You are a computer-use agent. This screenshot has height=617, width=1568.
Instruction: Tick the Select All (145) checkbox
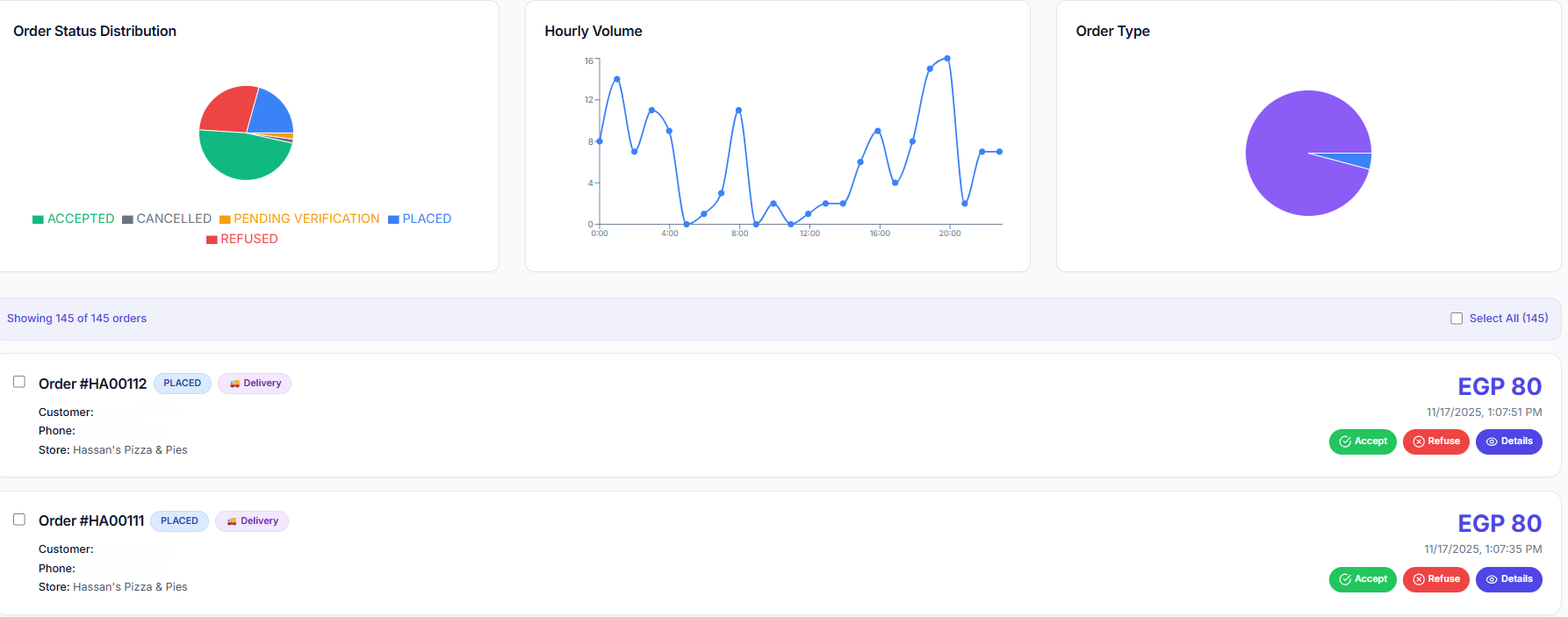(x=1457, y=319)
